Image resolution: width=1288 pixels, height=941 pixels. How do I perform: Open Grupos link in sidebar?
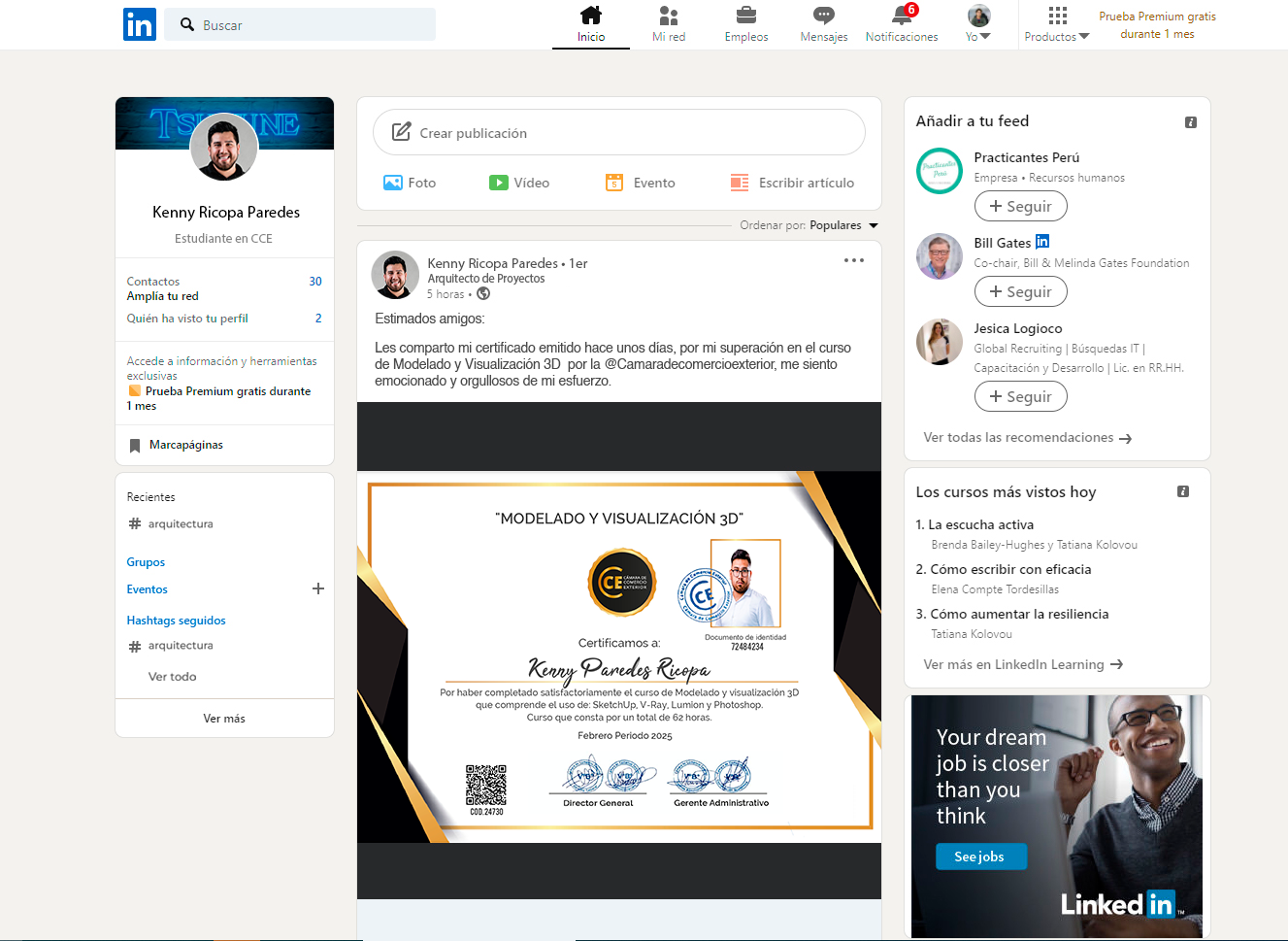146,562
